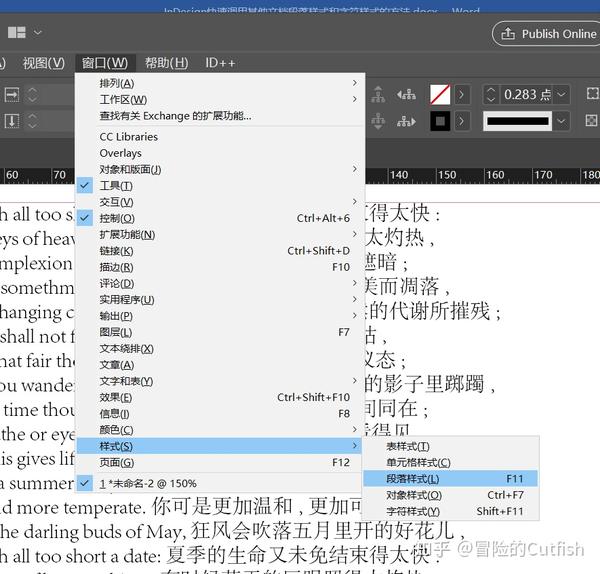Click the 0.283 点 stroke weight field
Viewport: 600px width, 574px height.
click(527, 94)
